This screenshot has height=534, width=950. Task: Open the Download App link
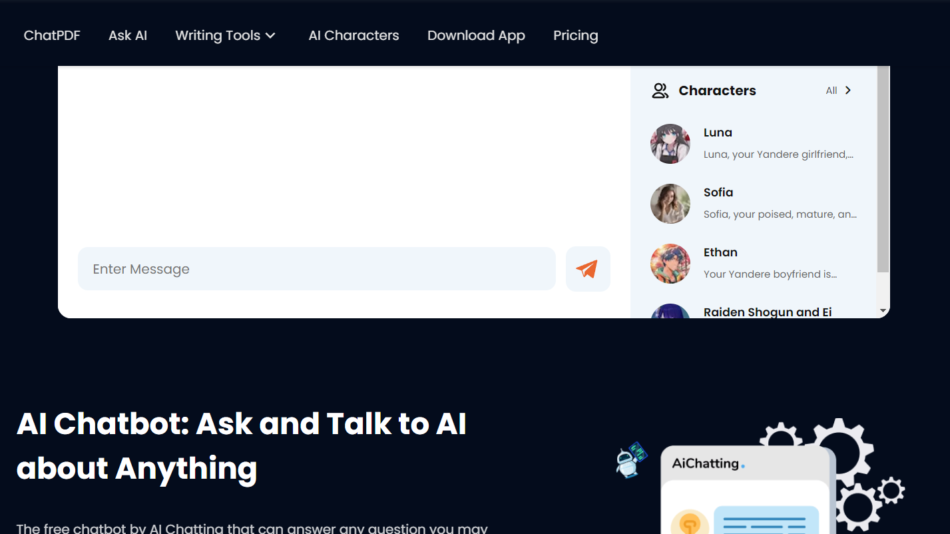click(x=476, y=36)
